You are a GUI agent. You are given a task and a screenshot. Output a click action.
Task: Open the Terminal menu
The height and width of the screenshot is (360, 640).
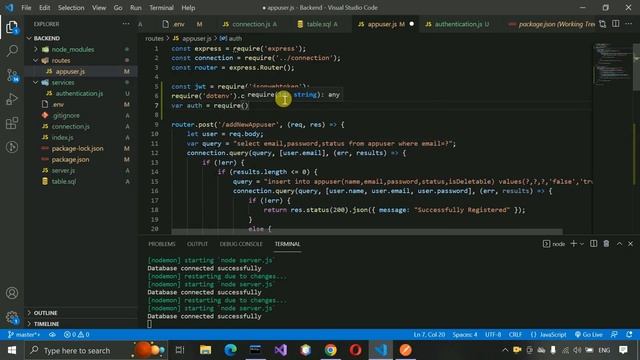coord(161,8)
